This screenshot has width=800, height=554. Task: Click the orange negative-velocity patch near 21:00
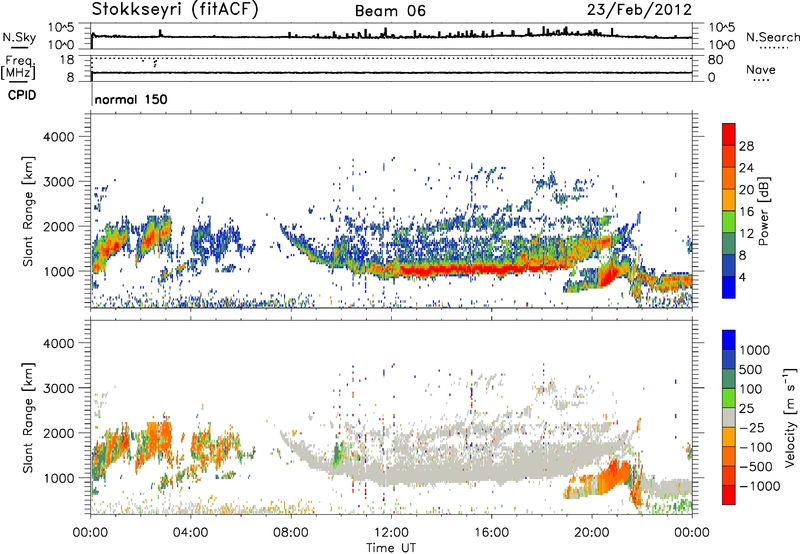(616, 477)
